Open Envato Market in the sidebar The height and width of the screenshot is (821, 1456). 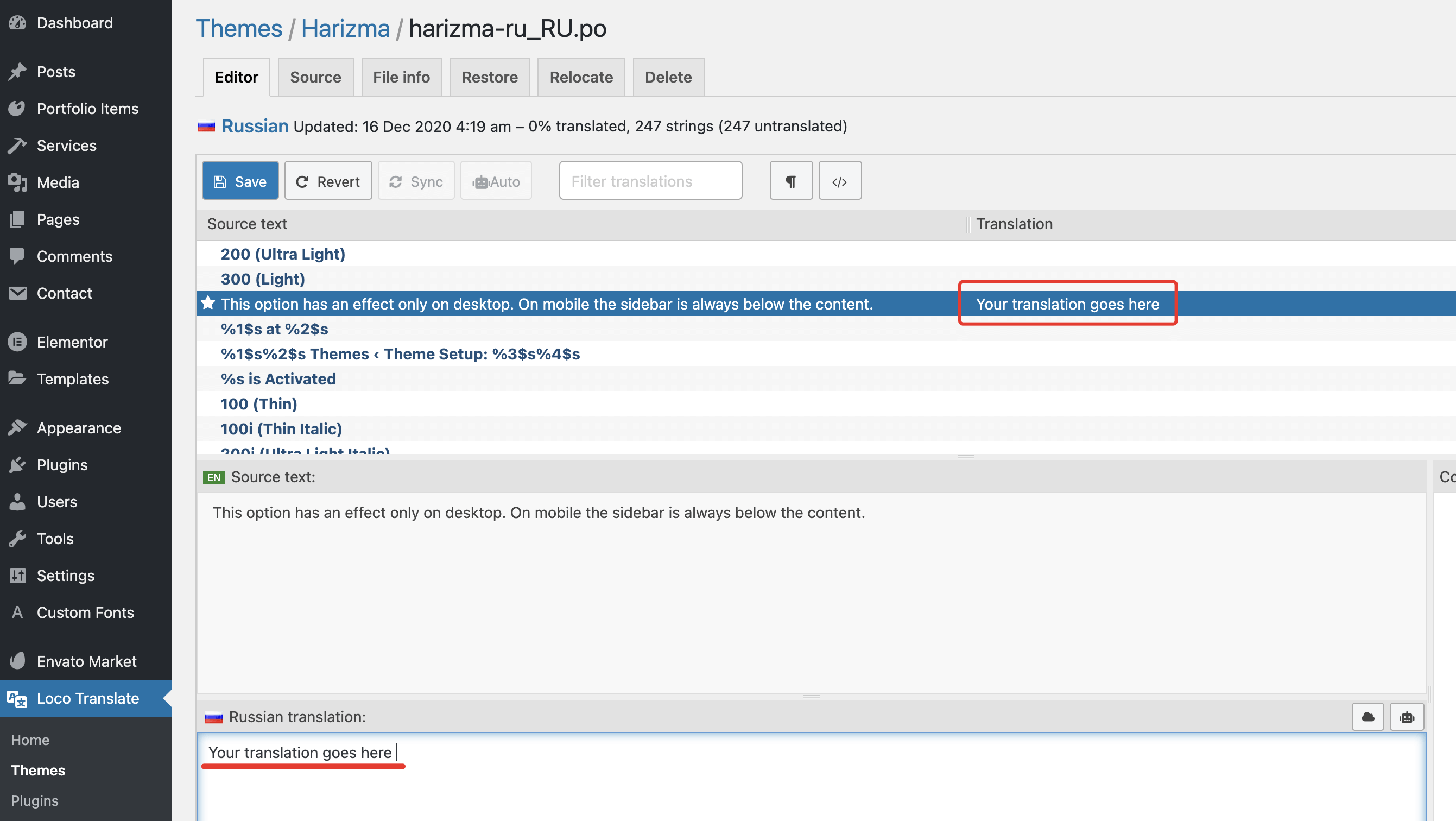pyautogui.click(x=86, y=661)
